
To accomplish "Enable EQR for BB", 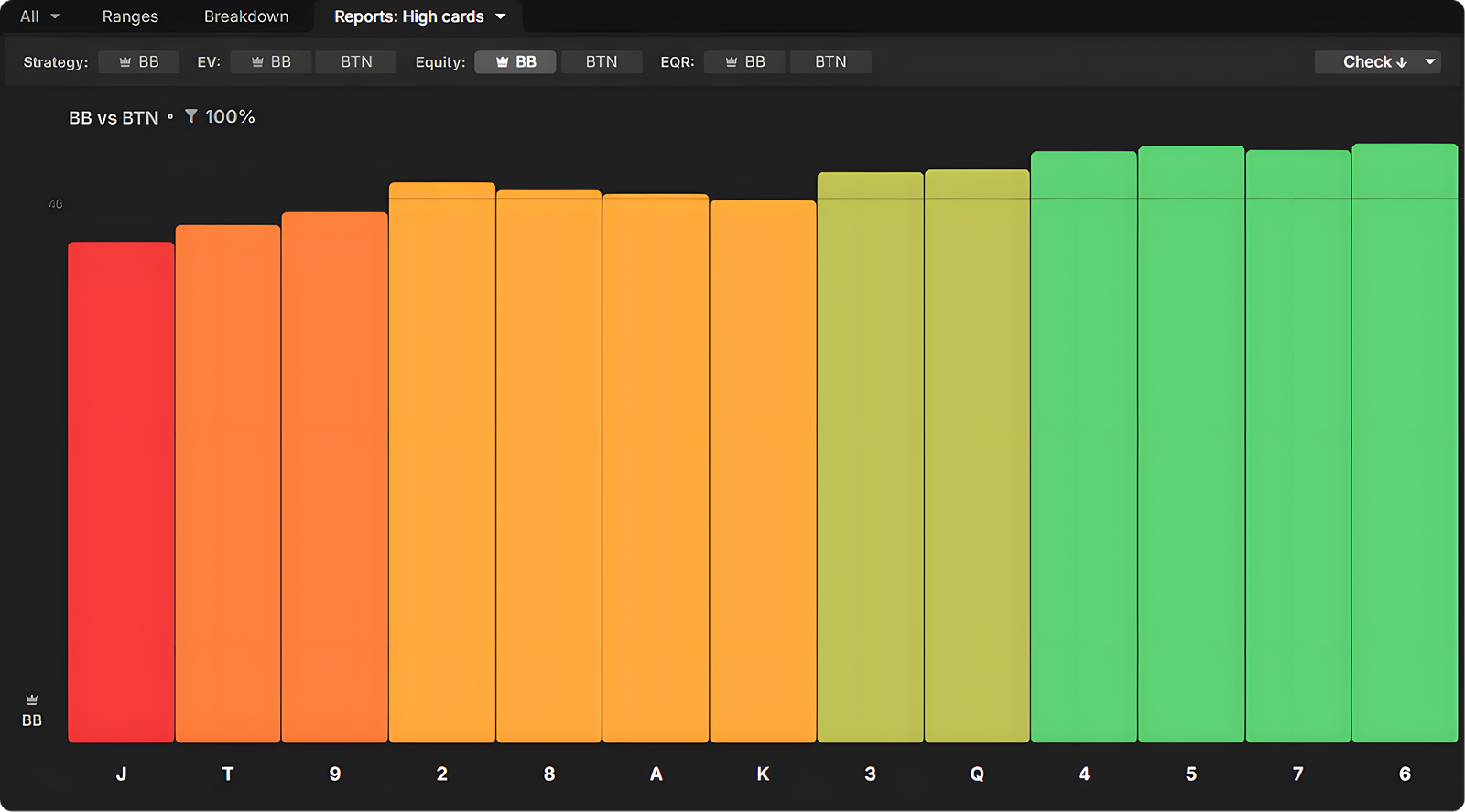I will coord(744,61).
